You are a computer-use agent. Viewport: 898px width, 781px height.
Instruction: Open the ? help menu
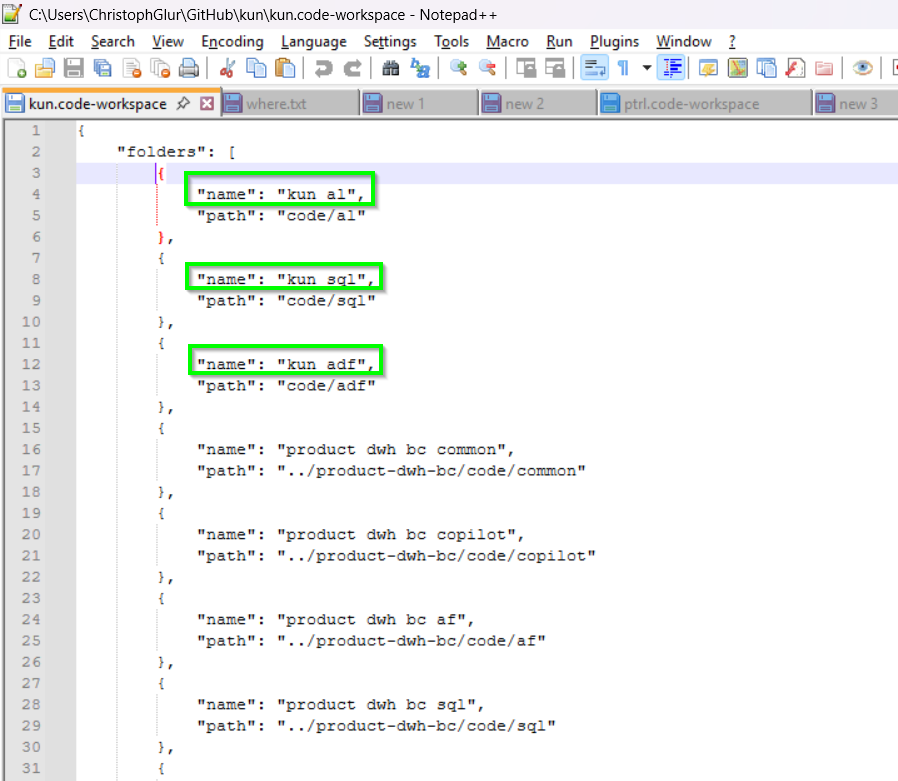(732, 42)
